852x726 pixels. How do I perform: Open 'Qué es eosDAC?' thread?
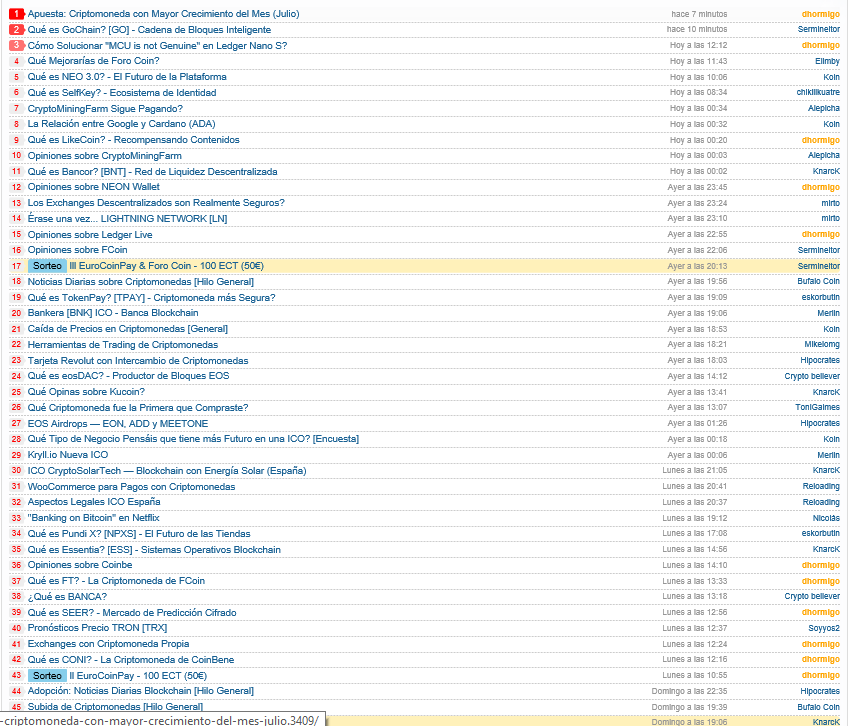point(129,376)
